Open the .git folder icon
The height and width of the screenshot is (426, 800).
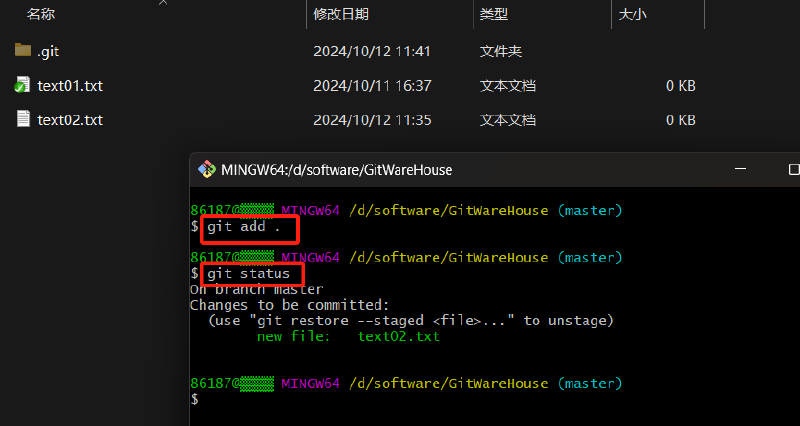pos(23,50)
